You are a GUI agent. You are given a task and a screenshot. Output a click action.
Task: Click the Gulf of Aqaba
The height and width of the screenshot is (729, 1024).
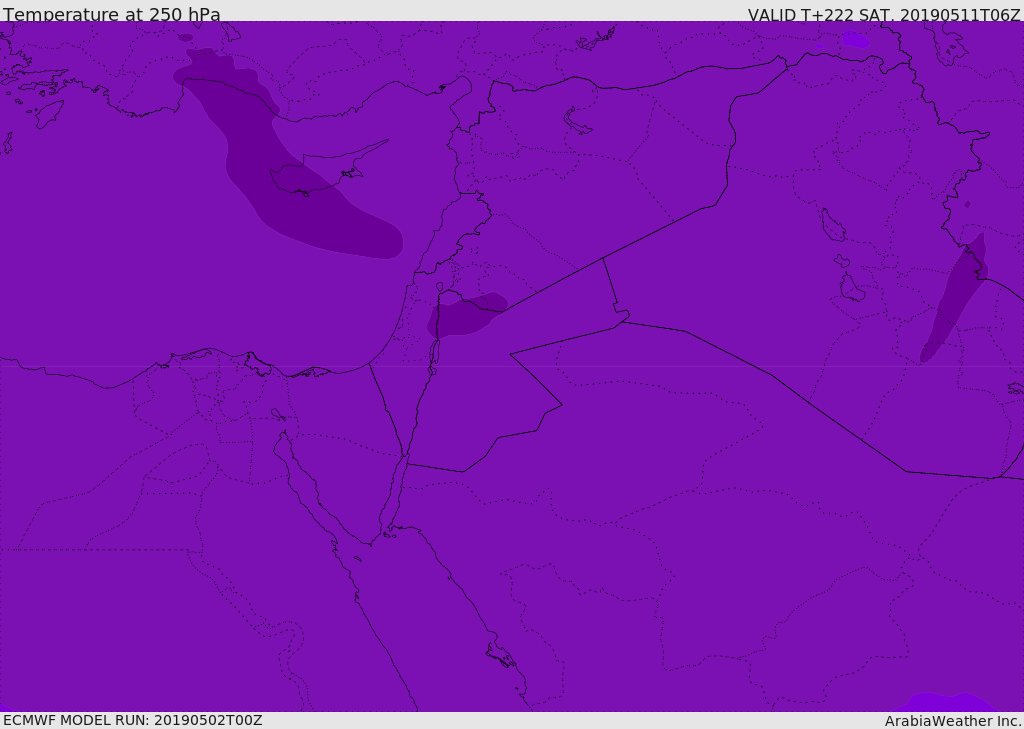tap(394, 497)
